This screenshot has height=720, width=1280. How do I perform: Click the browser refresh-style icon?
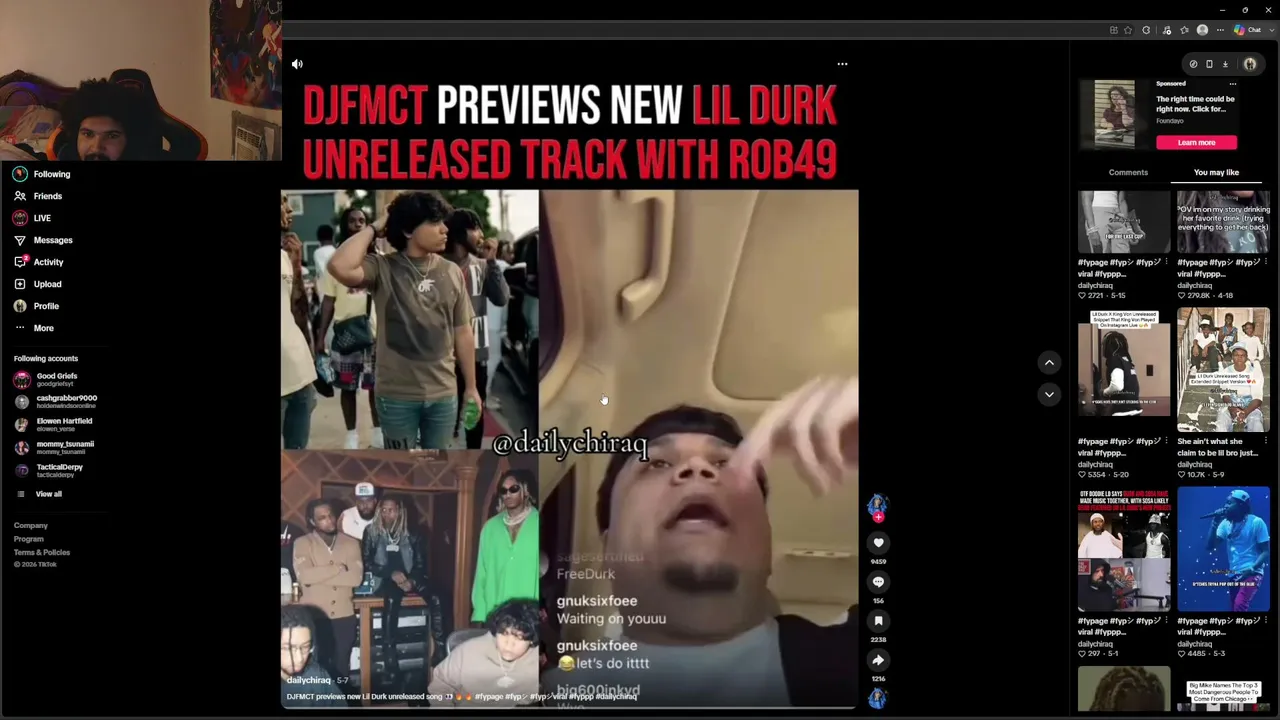tap(1146, 30)
